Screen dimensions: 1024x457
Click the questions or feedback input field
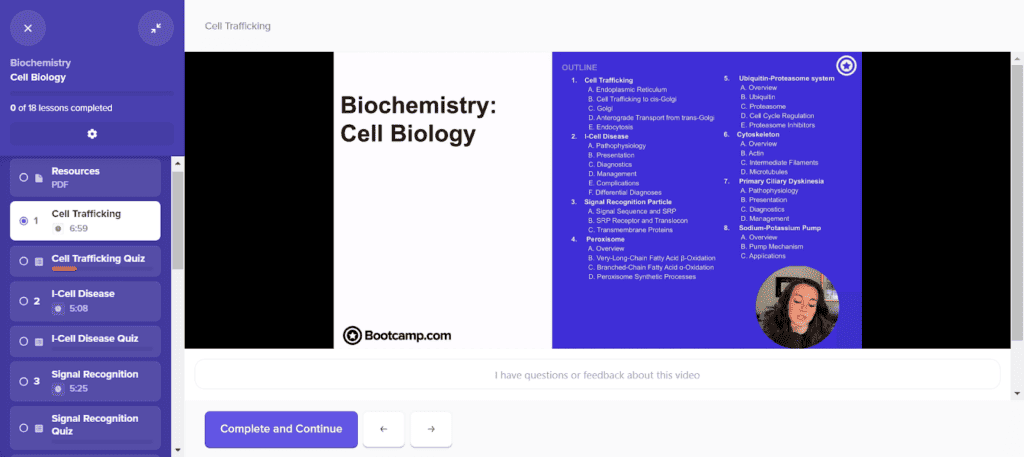tap(597, 375)
